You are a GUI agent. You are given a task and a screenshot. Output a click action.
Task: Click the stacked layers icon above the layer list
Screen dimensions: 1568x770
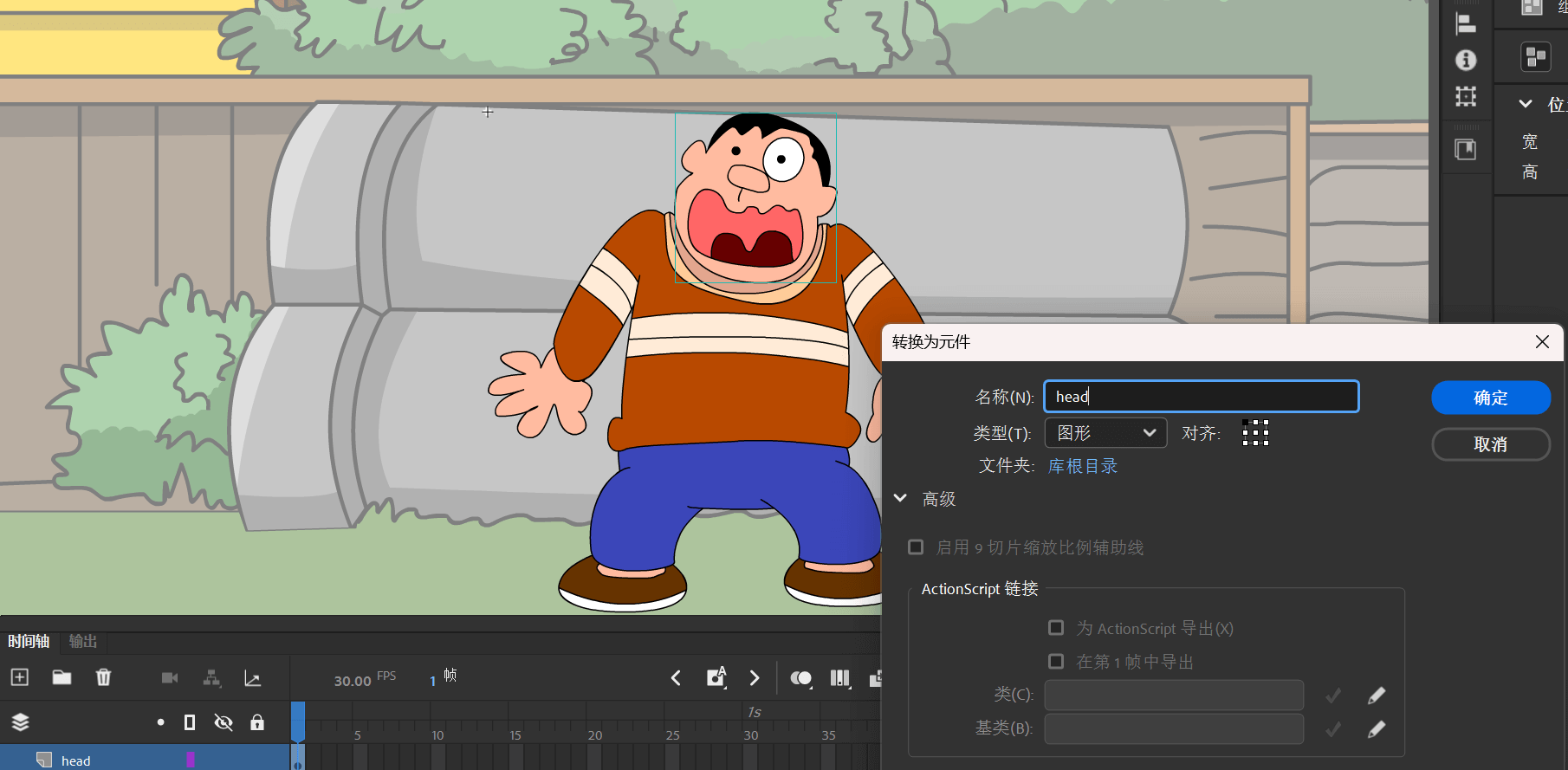[x=21, y=722]
